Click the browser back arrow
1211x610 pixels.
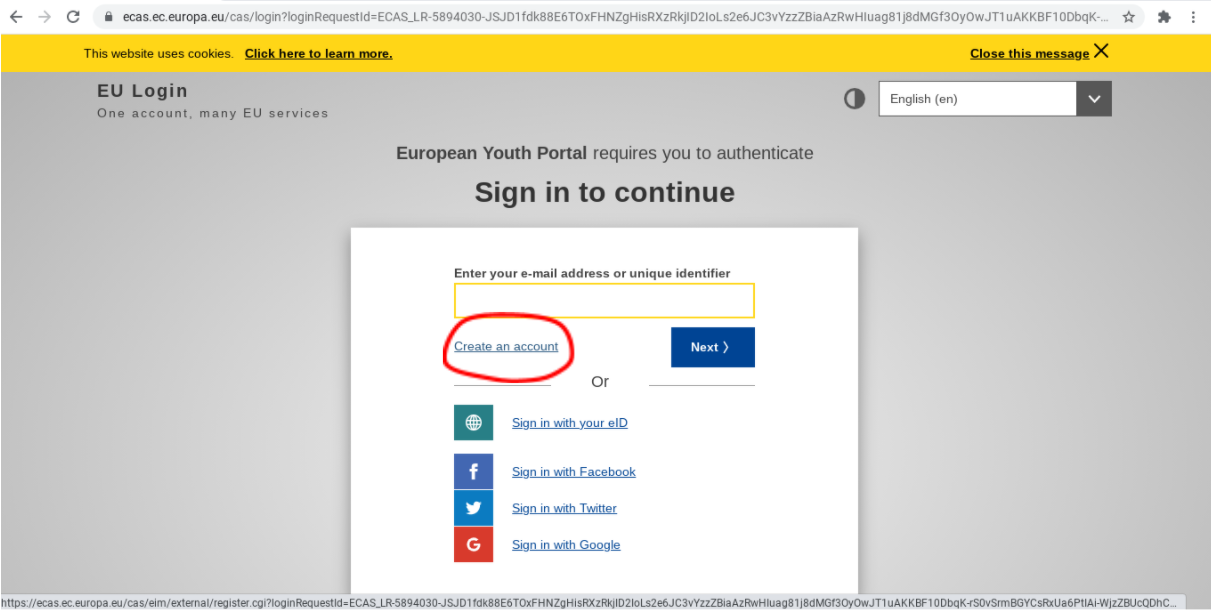(16, 17)
